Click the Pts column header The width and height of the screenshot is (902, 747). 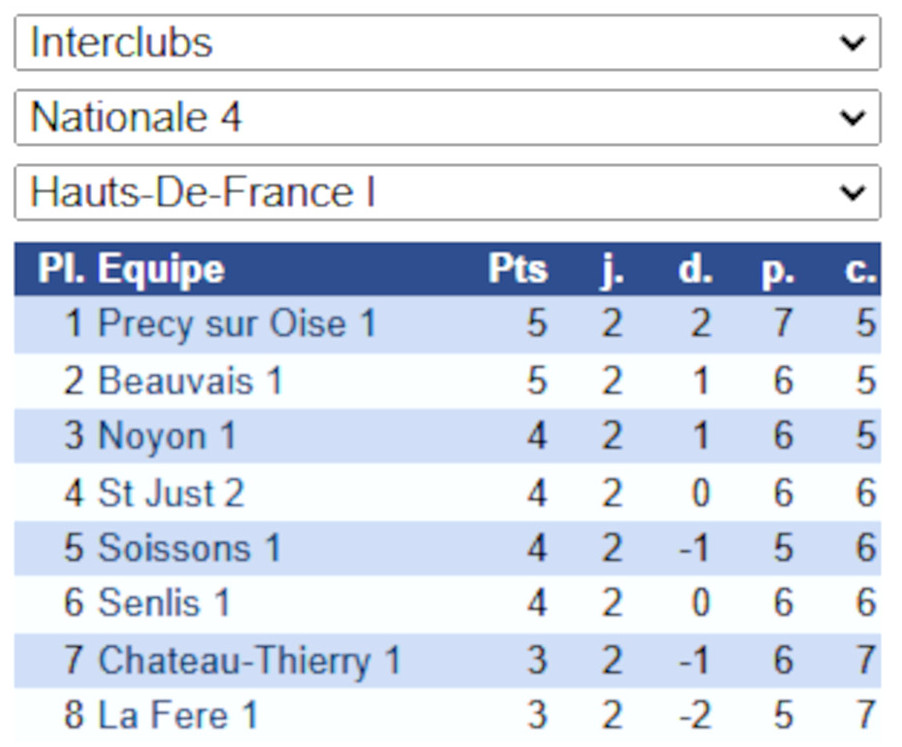[x=518, y=269]
